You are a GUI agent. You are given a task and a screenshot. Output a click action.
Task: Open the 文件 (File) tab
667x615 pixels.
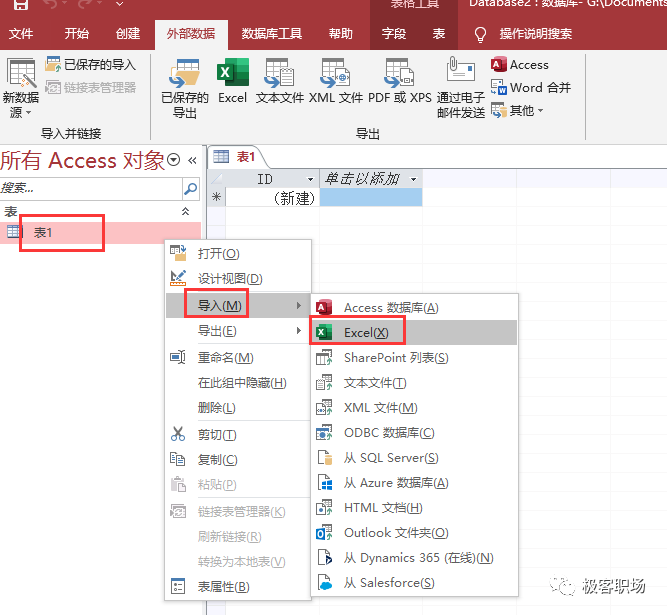(x=21, y=34)
